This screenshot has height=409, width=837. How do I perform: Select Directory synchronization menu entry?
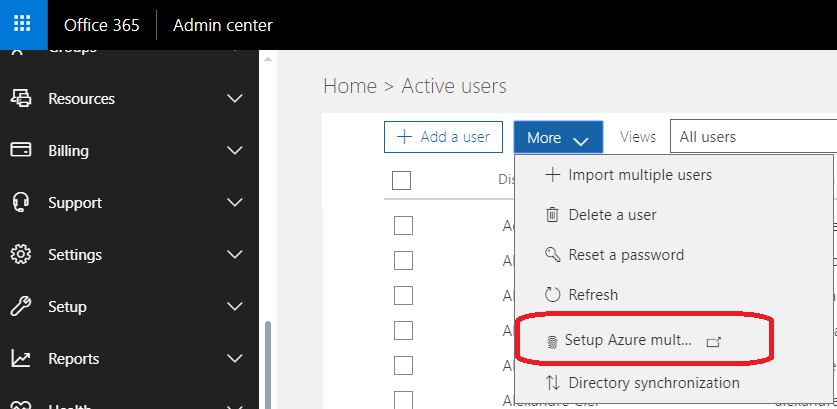click(x=654, y=383)
